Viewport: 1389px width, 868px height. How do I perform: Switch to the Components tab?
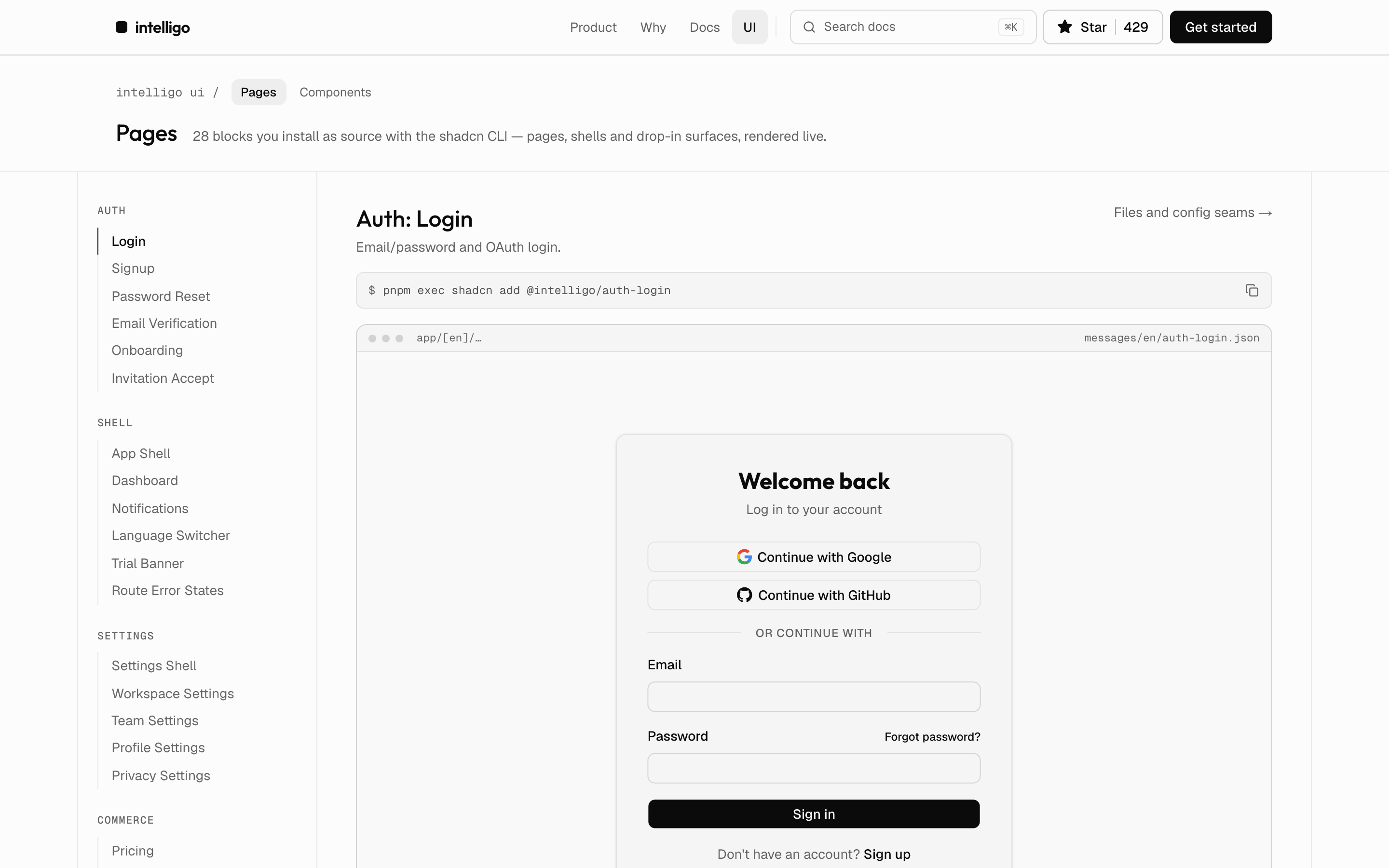click(x=335, y=92)
